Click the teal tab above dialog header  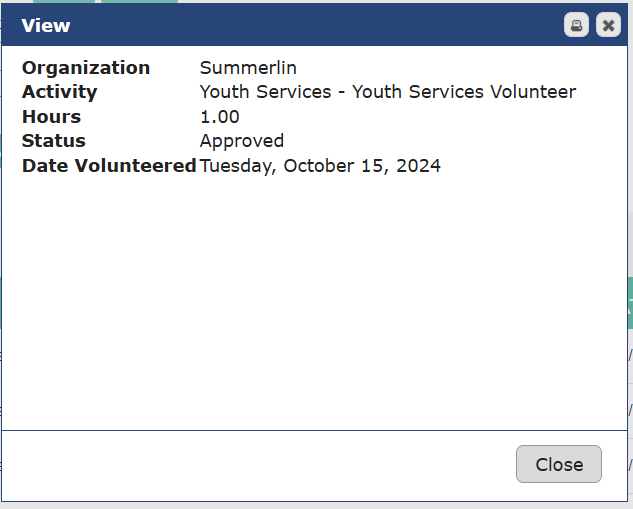click(x=140, y=2)
